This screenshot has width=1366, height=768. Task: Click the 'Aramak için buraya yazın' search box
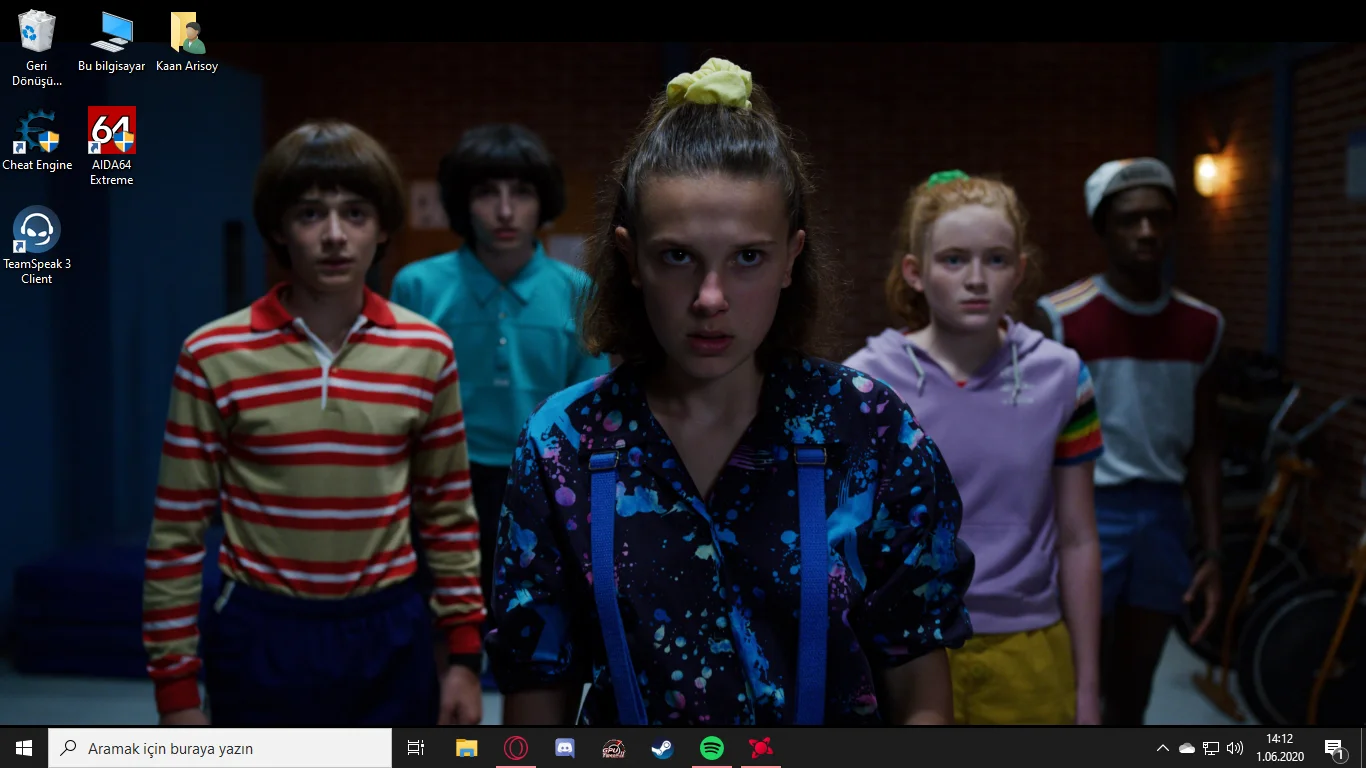point(220,748)
